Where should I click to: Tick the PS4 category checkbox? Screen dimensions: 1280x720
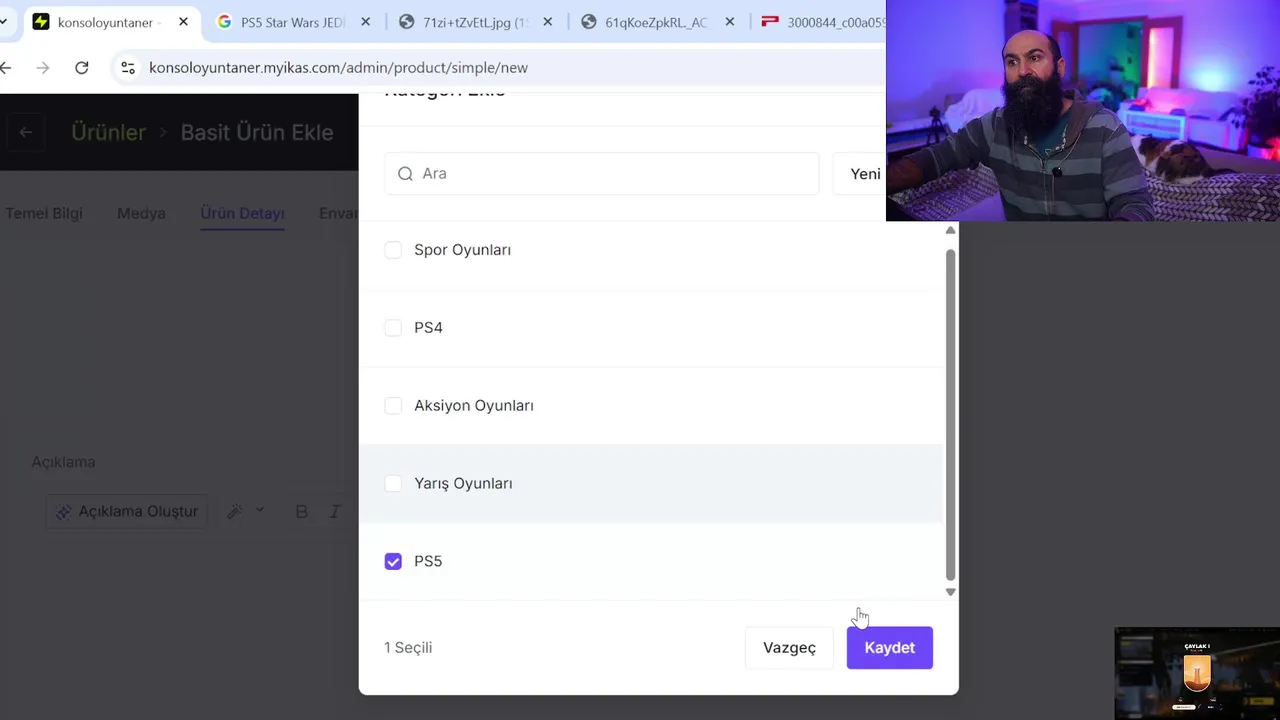393,328
